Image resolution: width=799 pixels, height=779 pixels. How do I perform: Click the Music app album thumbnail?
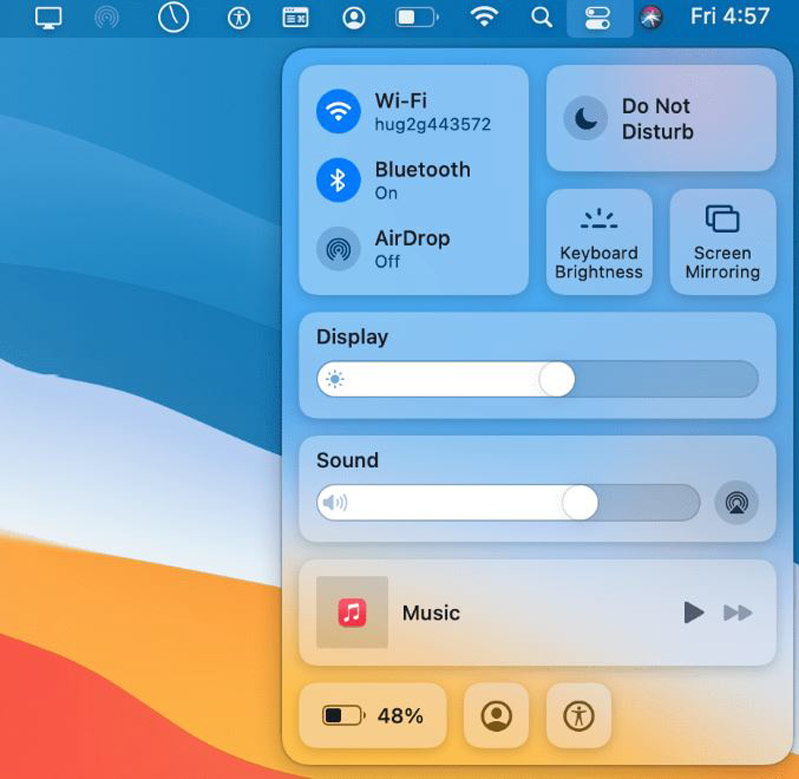[x=352, y=612]
